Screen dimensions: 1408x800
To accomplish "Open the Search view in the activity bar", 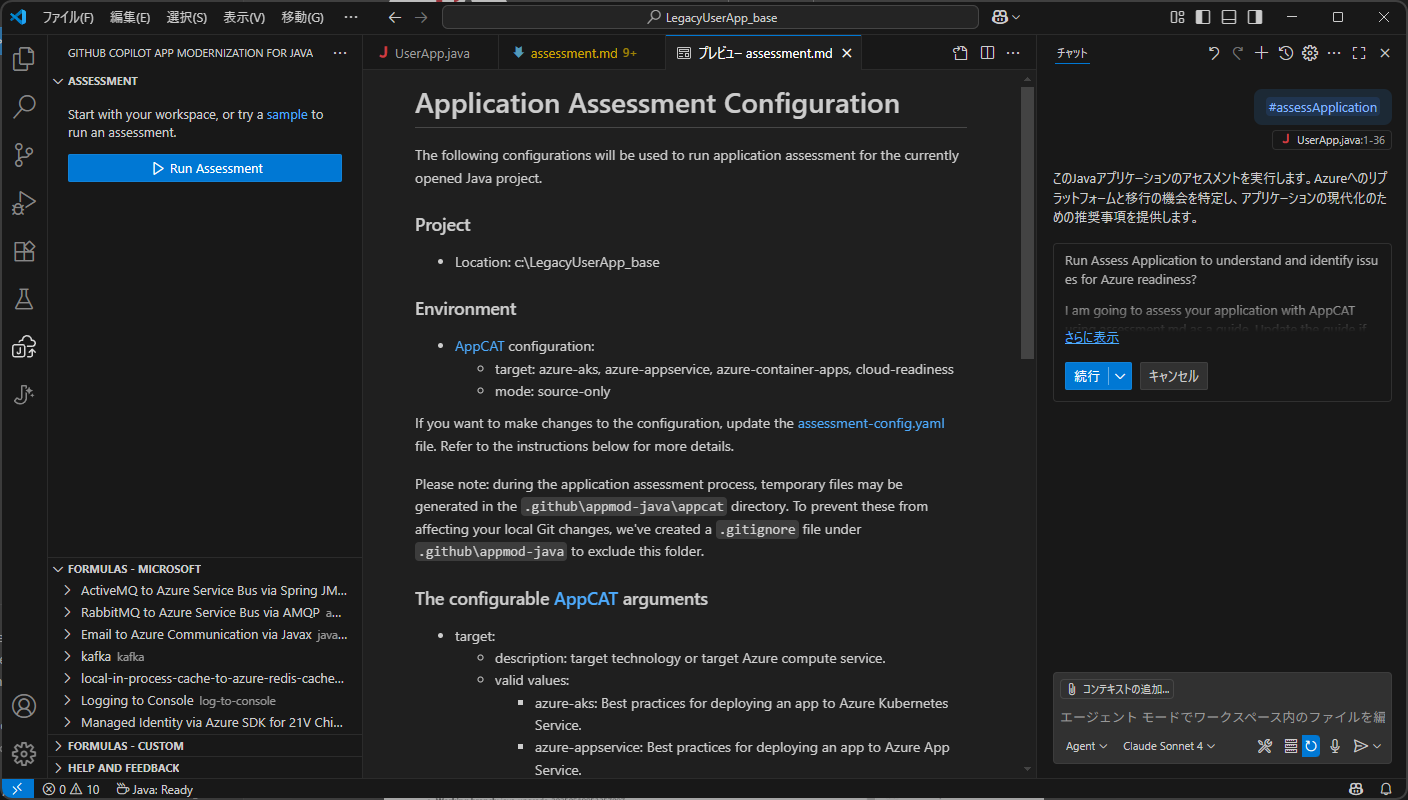I will pyautogui.click(x=24, y=107).
